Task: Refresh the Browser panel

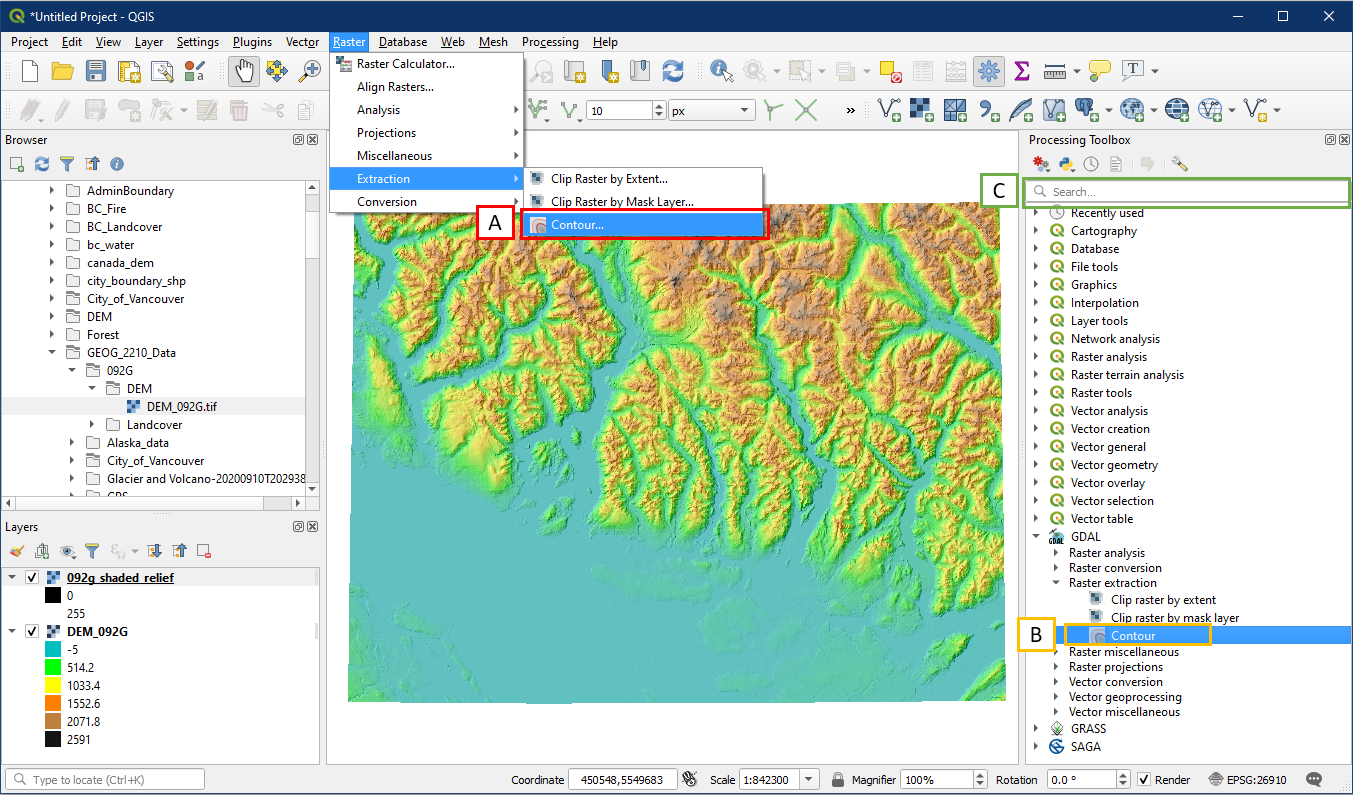Action: [42, 164]
